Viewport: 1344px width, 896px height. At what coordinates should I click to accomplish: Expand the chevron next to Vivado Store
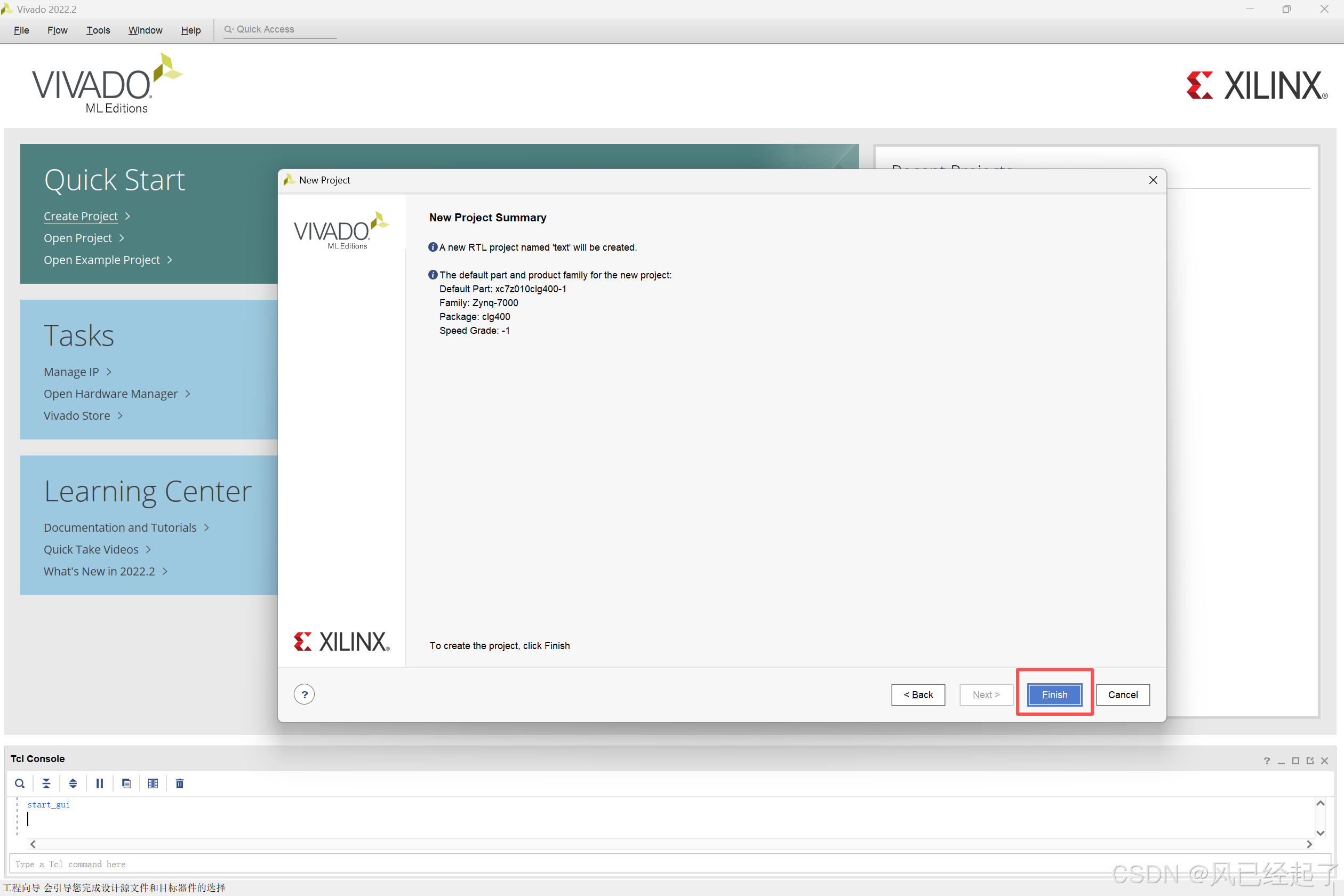click(120, 415)
